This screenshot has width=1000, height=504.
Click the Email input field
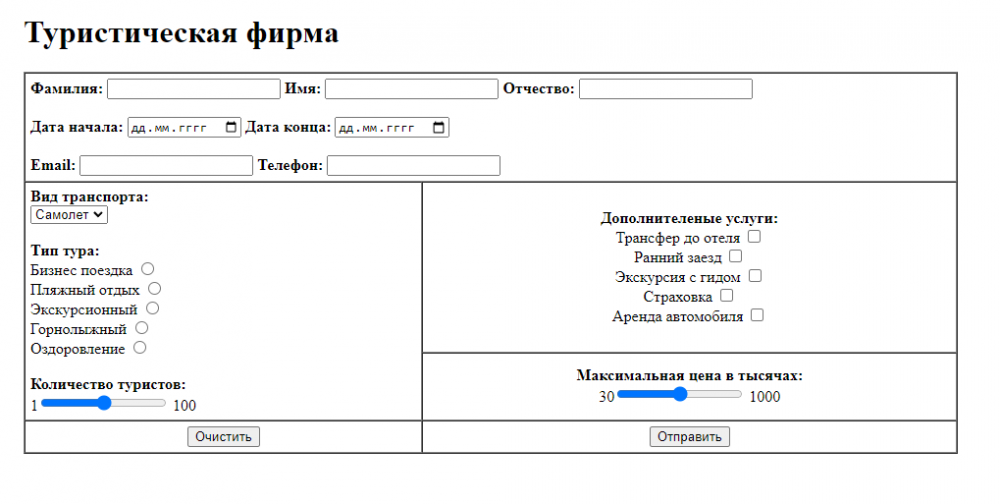click(x=166, y=166)
